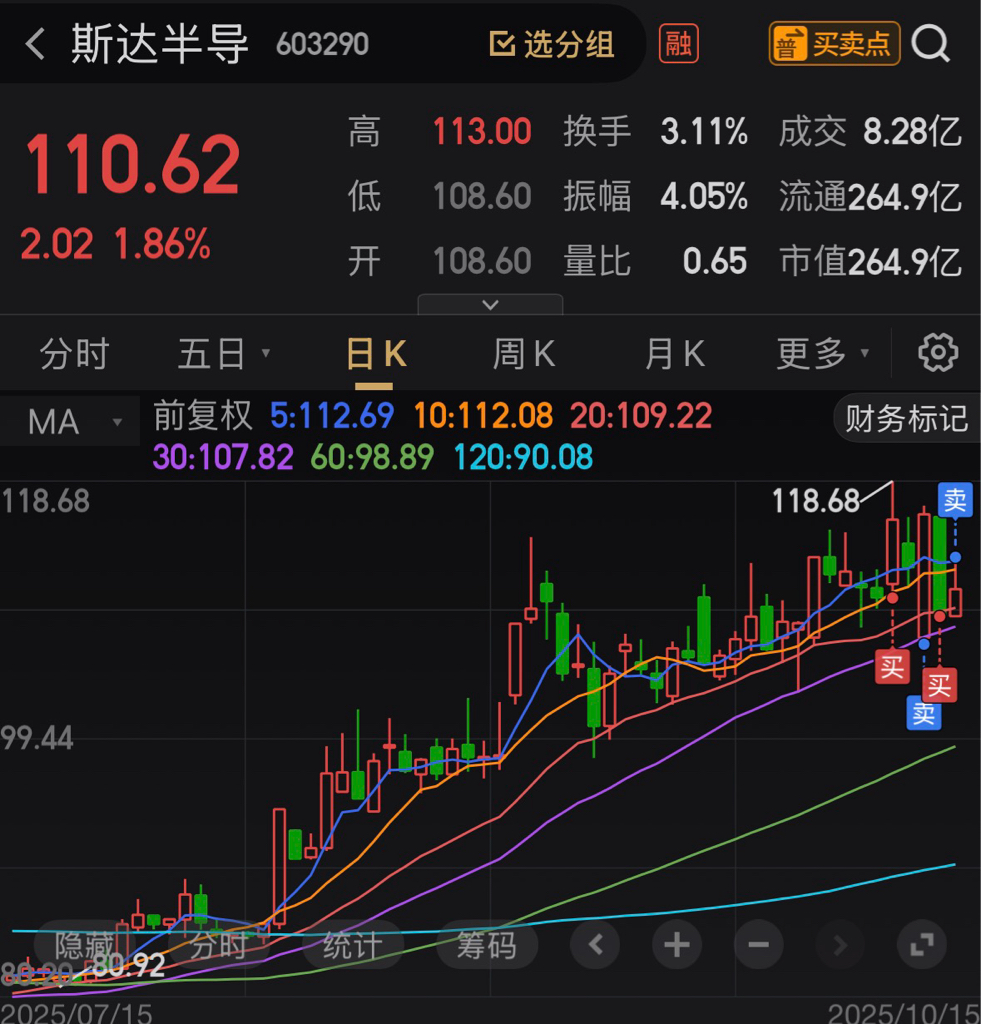Viewport: 981px width, 1024px height.
Task: Click the 成交 value 8.28亿
Action: coord(912,131)
